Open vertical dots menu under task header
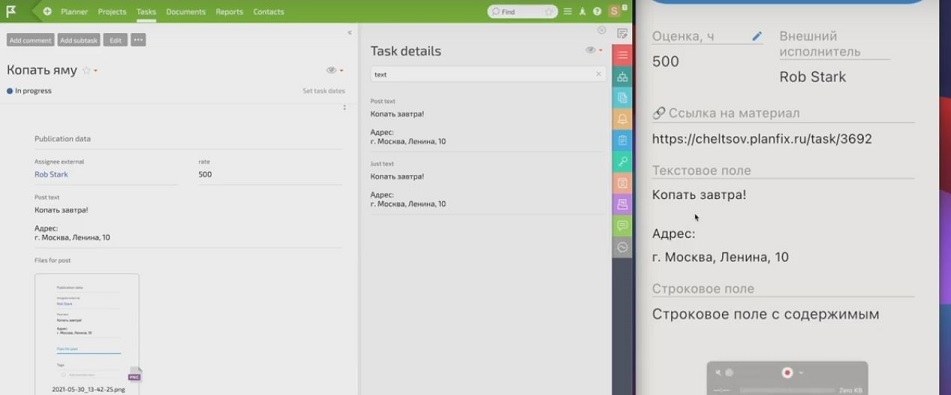 tap(344, 107)
